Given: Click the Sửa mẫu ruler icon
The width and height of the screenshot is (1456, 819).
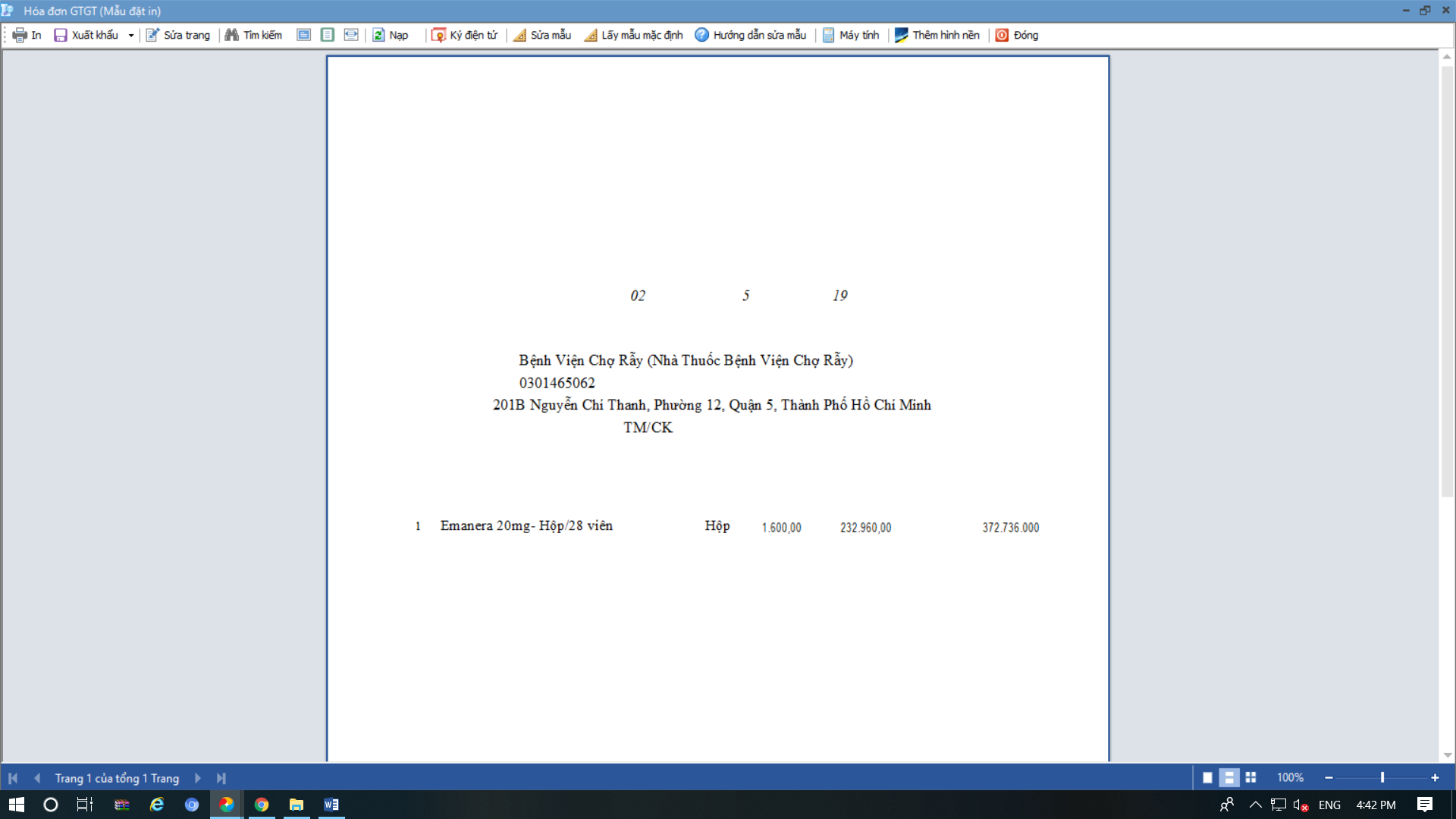Looking at the screenshot, I should tap(519, 35).
